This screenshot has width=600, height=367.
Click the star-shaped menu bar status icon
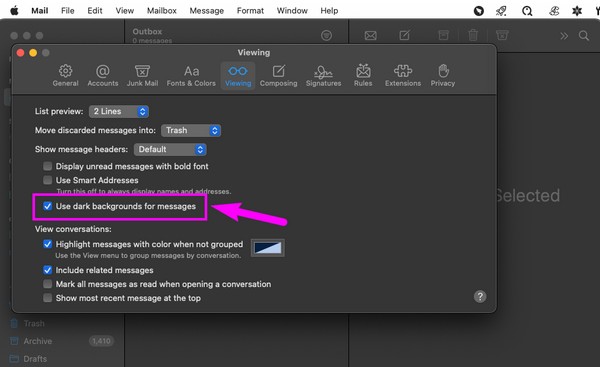pos(577,11)
